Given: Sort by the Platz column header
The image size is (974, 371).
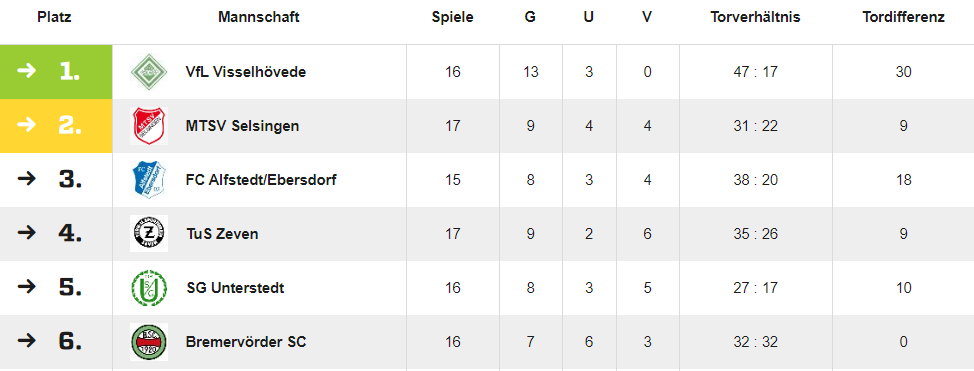Looking at the screenshot, I should [x=55, y=17].
